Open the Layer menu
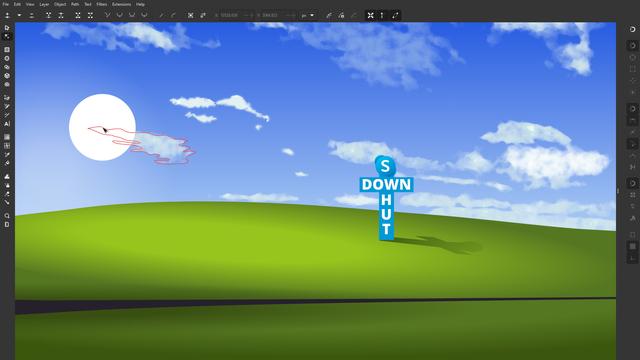Image resolution: width=640 pixels, height=360 pixels. (x=44, y=4)
